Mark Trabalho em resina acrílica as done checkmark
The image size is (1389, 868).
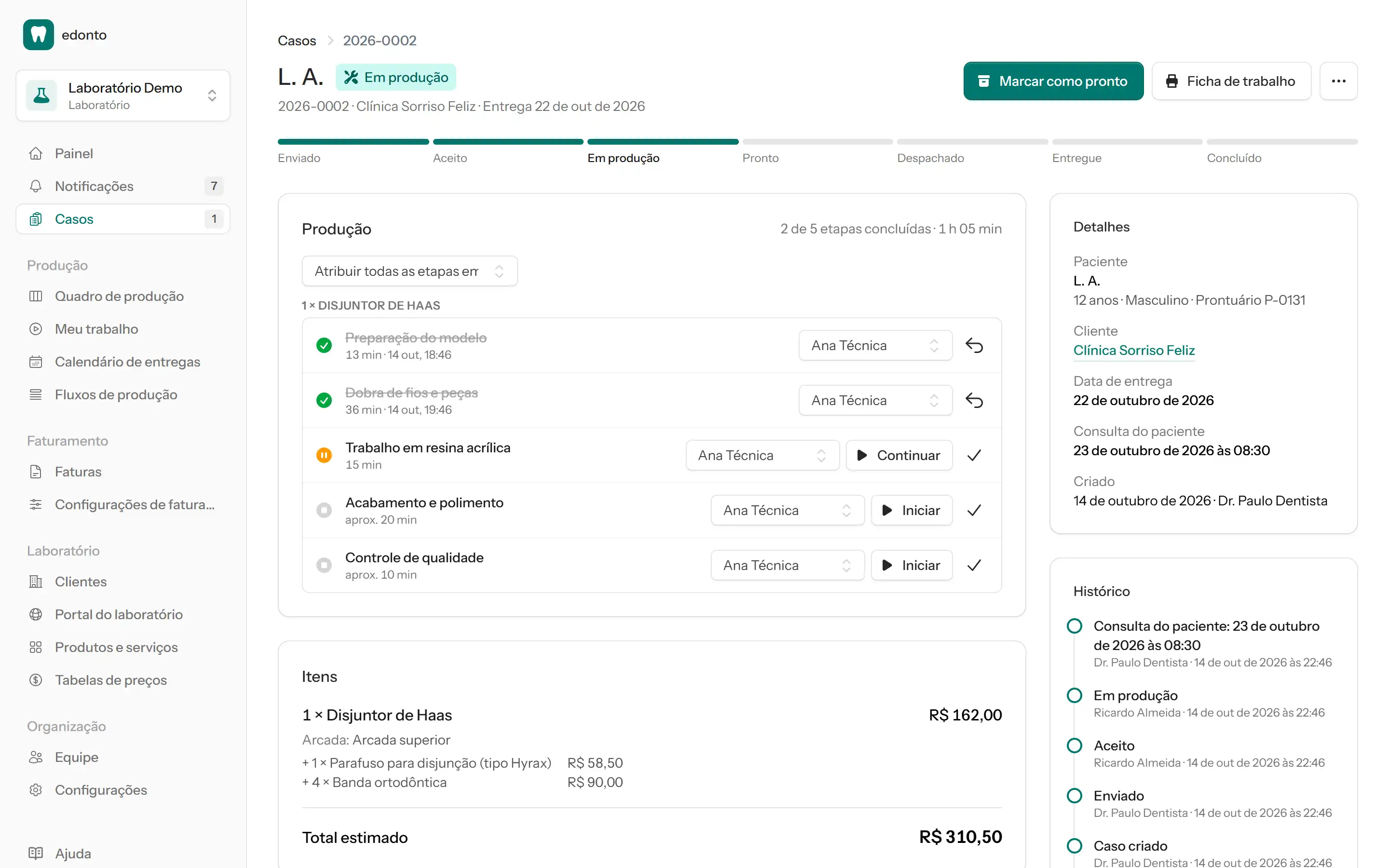[974, 455]
